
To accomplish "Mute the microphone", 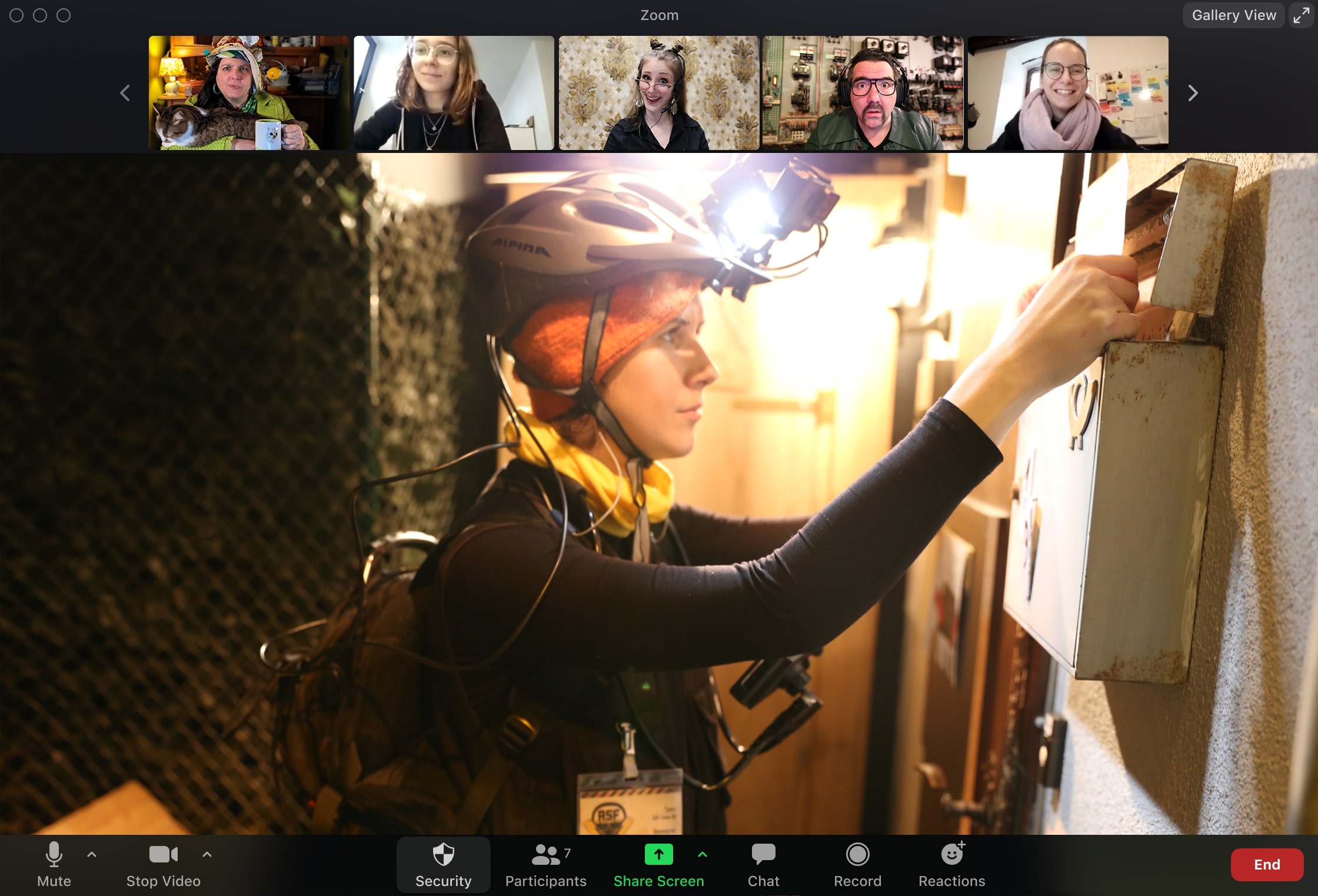I will point(54,854).
